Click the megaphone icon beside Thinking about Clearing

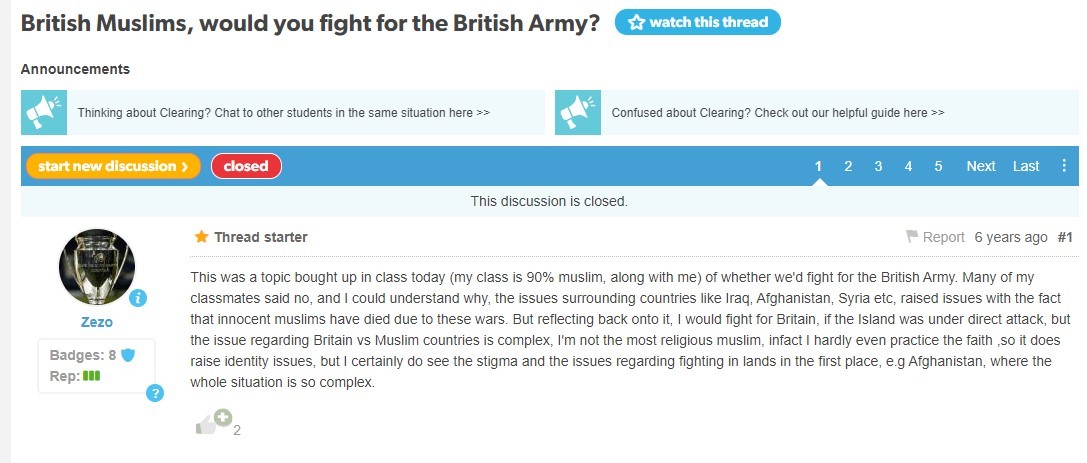pyautogui.click(x=44, y=112)
